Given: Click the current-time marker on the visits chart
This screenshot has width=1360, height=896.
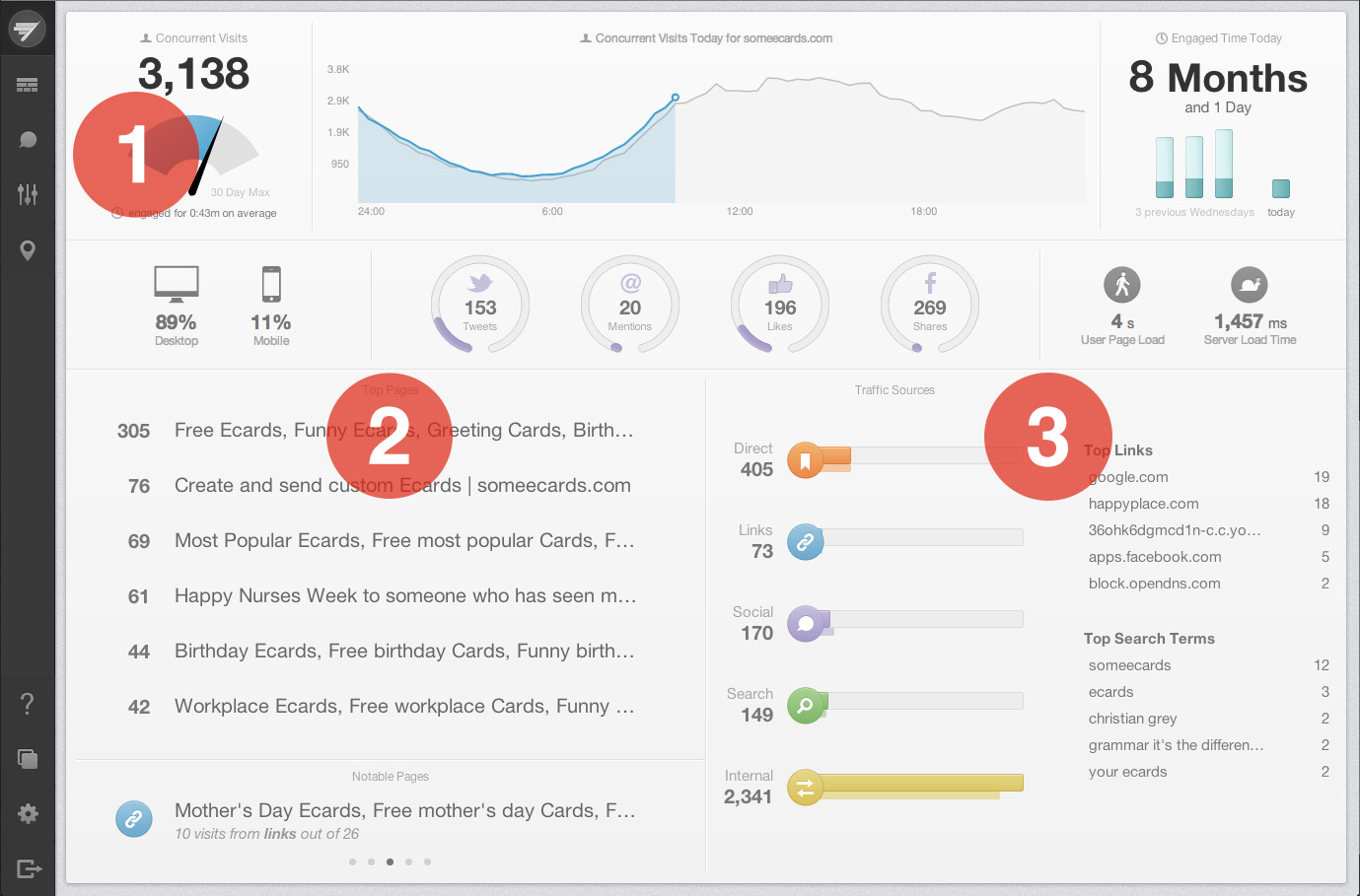Looking at the screenshot, I should [x=676, y=98].
